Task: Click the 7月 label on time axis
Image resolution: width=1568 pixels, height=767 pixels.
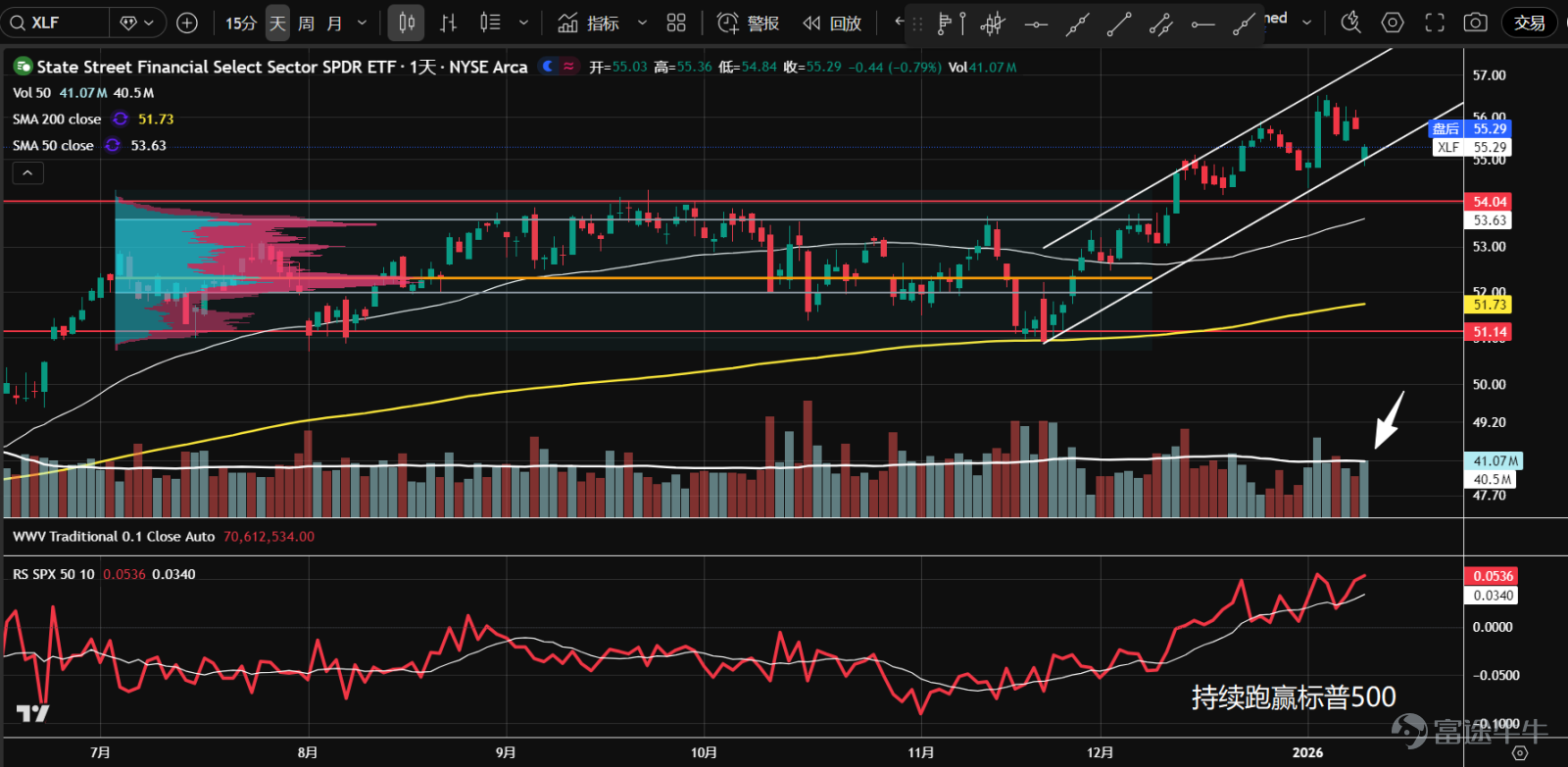Action: click(x=100, y=752)
